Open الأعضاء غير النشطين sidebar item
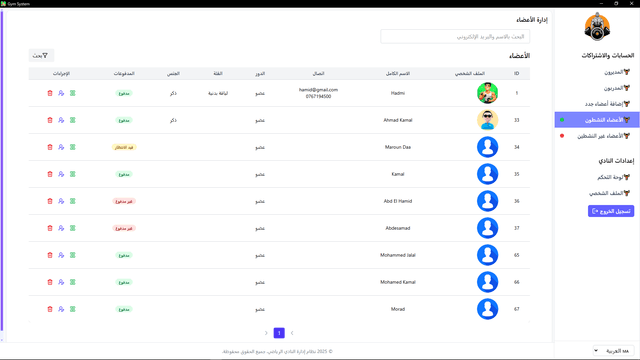 597,136
